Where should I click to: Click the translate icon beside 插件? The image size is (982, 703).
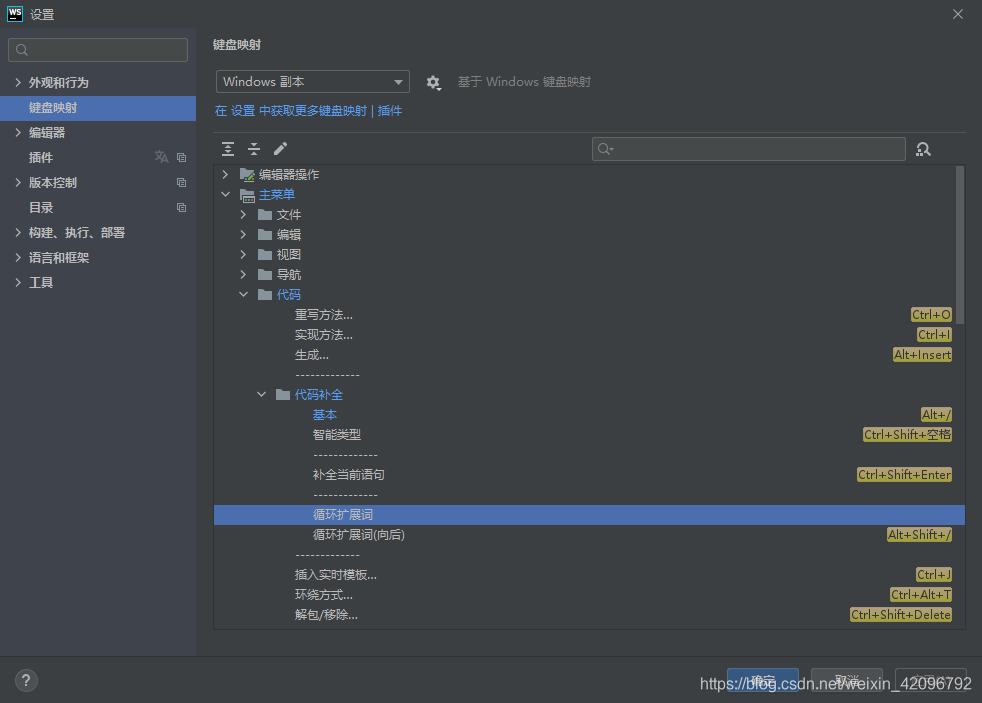(x=162, y=157)
